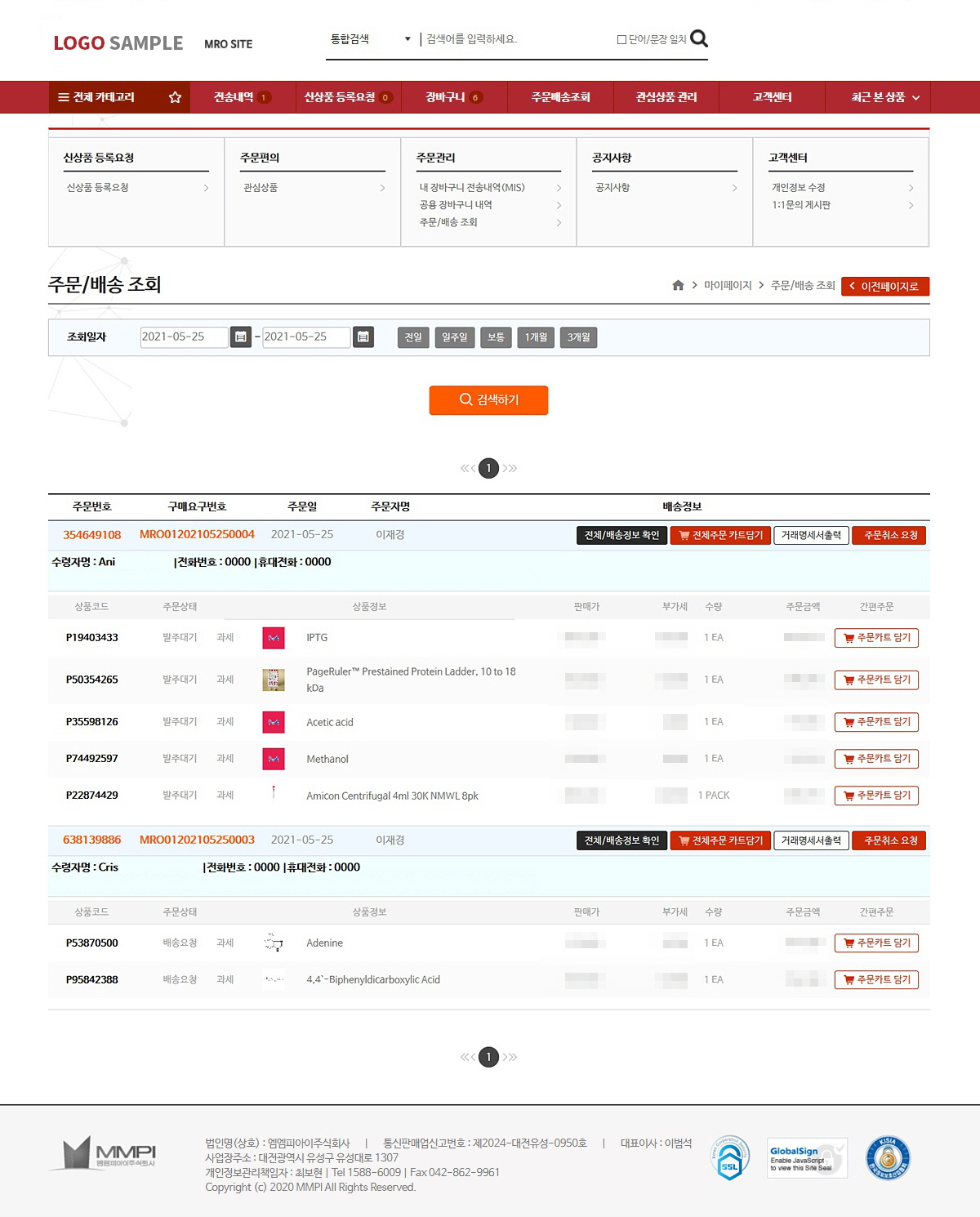Request cancellation via 주문취소 요청 button
Viewport: 980px width, 1217px height.
point(889,535)
